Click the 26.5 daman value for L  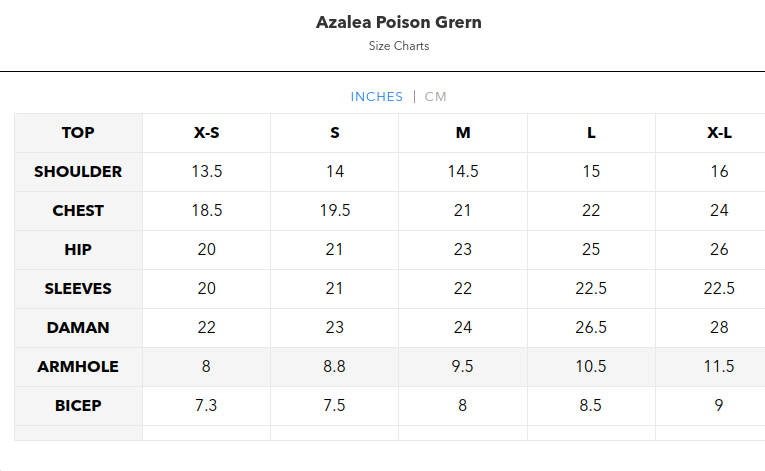tap(591, 328)
